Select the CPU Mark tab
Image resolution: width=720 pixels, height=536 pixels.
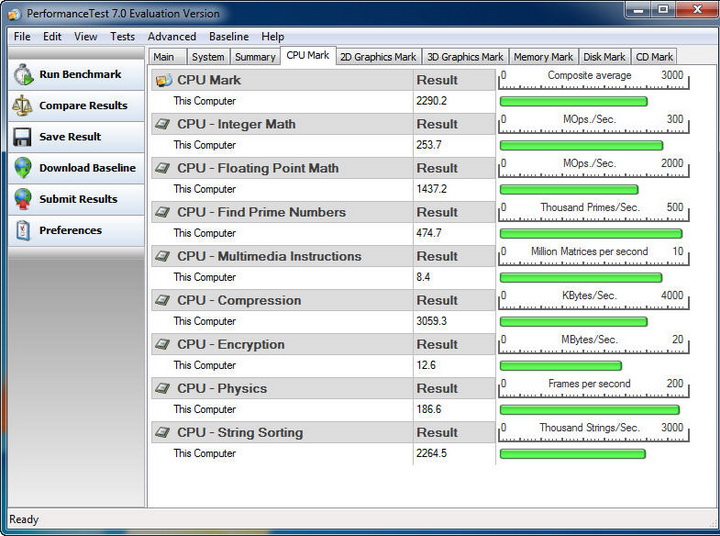pos(308,56)
